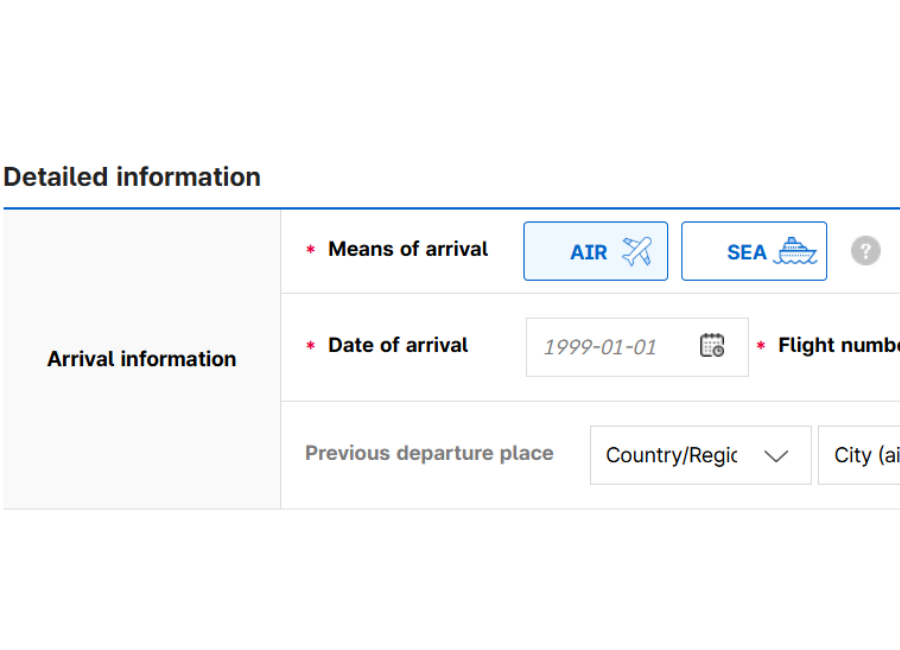Click the Means of arrival label
900x650 pixels.
point(408,249)
